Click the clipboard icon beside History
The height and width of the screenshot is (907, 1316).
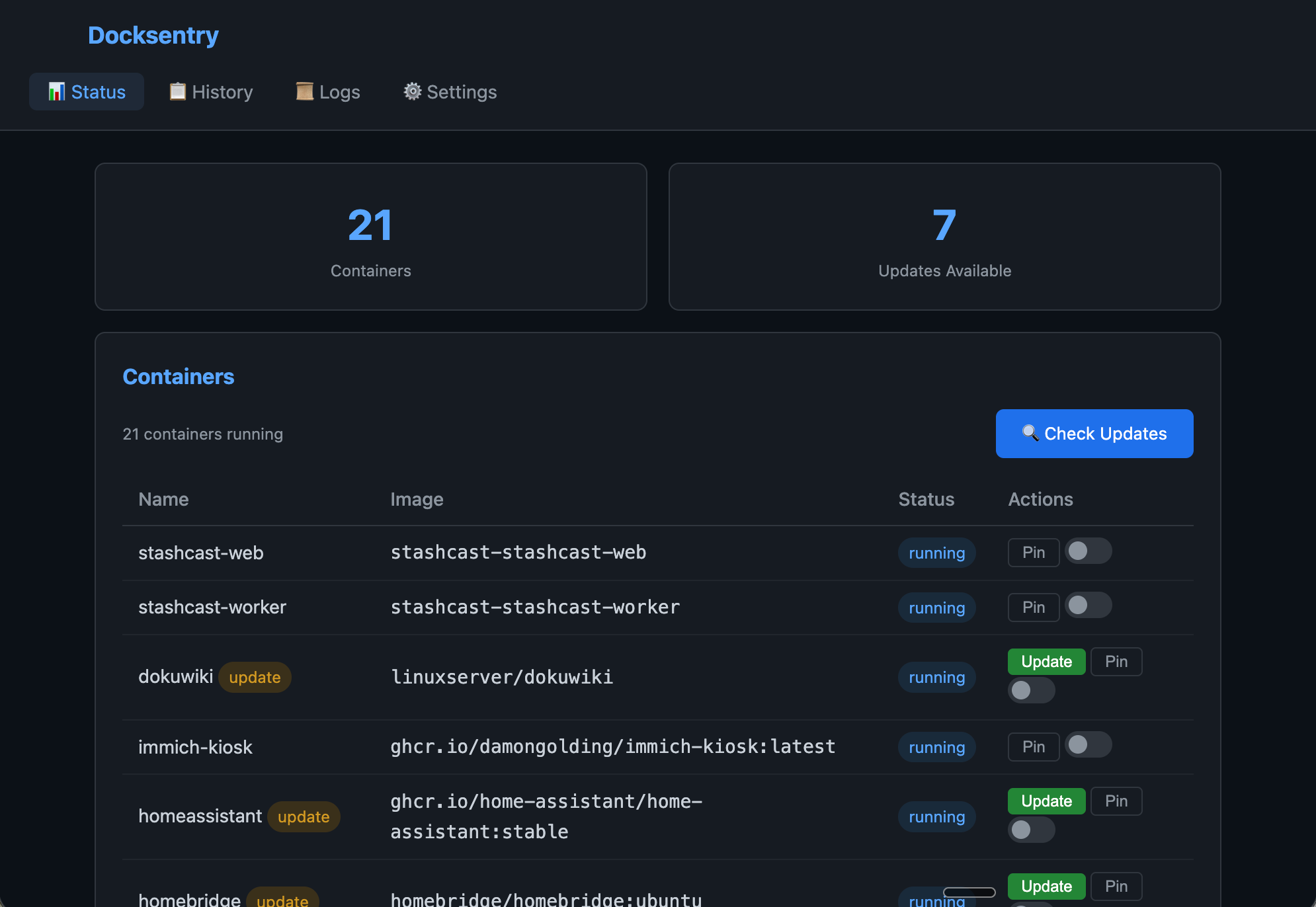[177, 91]
